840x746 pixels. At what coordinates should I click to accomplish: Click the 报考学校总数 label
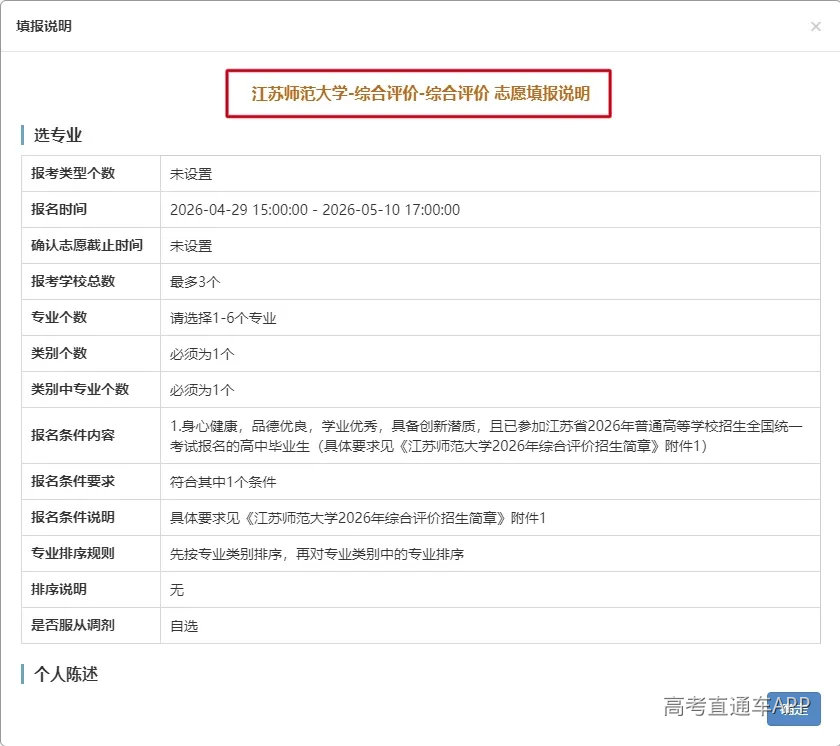click(73, 281)
